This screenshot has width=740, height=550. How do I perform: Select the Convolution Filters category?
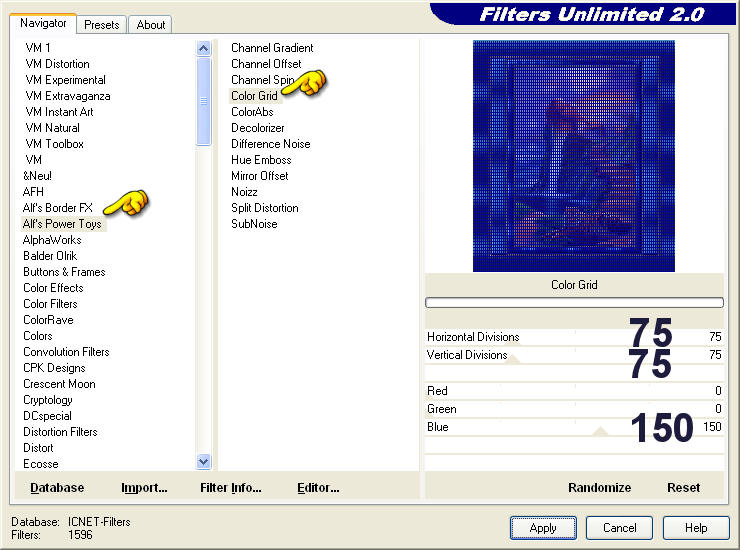coord(66,352)
